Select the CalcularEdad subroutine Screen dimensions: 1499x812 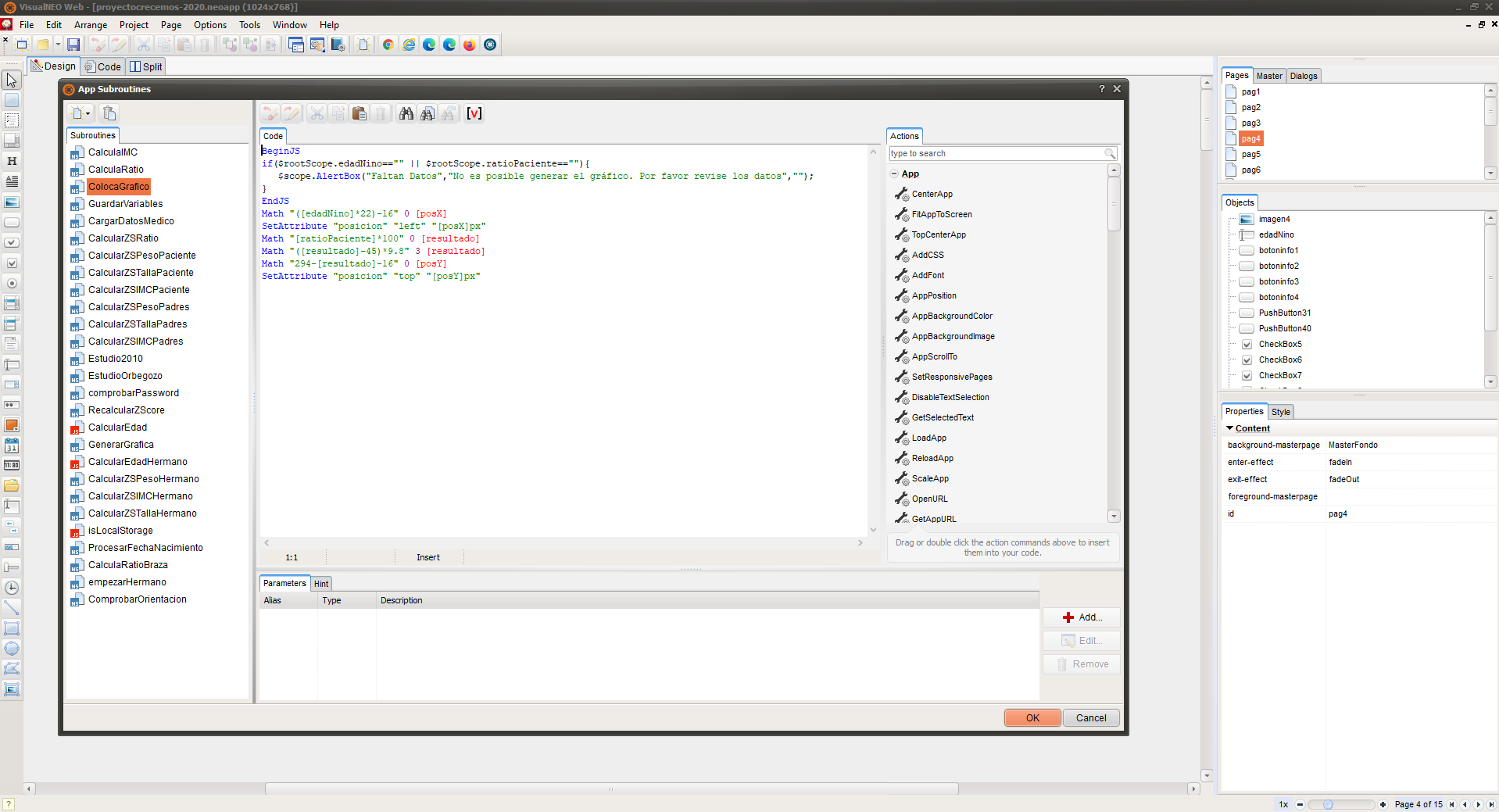pos(117,427)
